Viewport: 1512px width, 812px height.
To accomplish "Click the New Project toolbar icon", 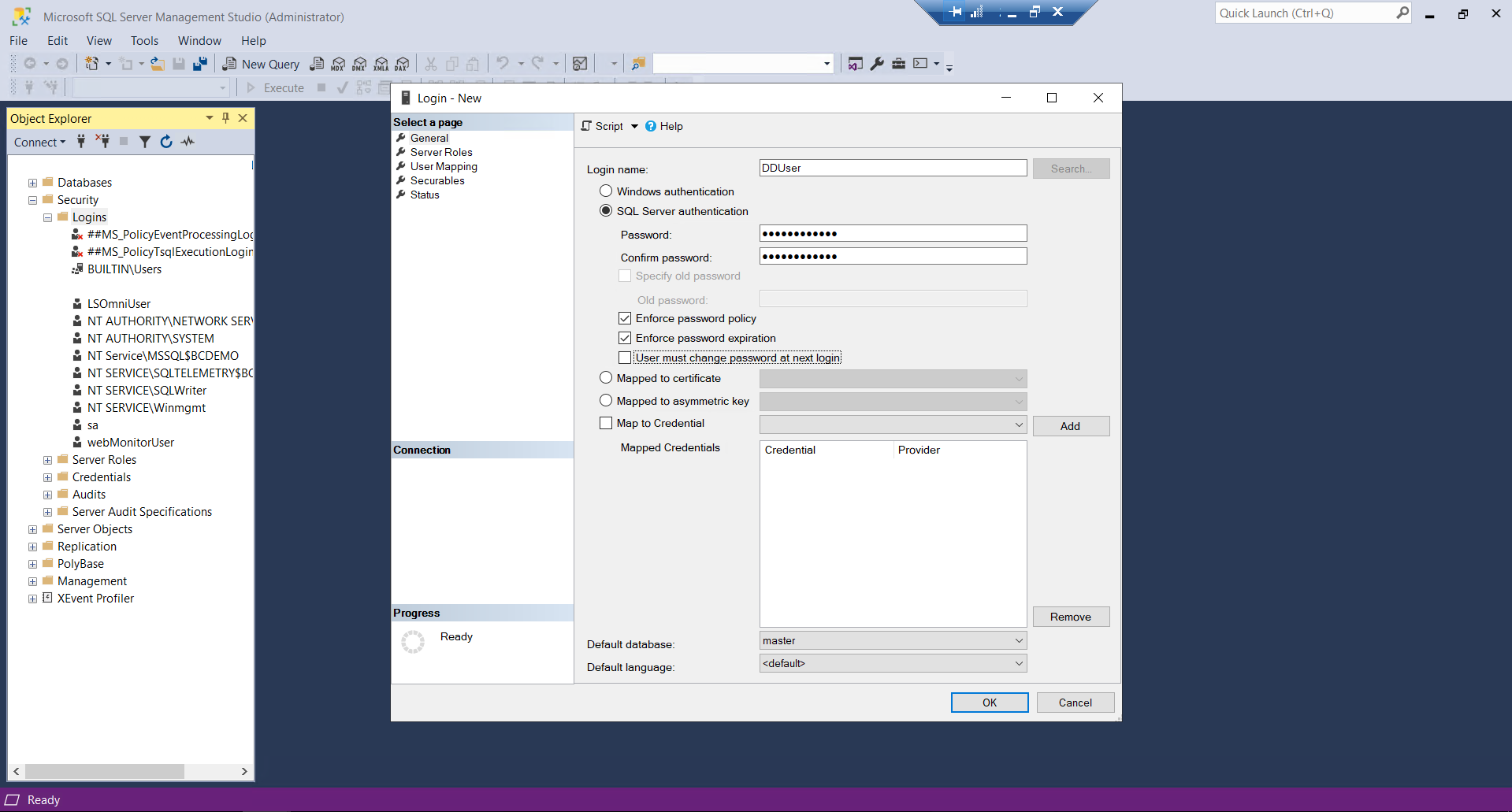I will tap(92, 64).
